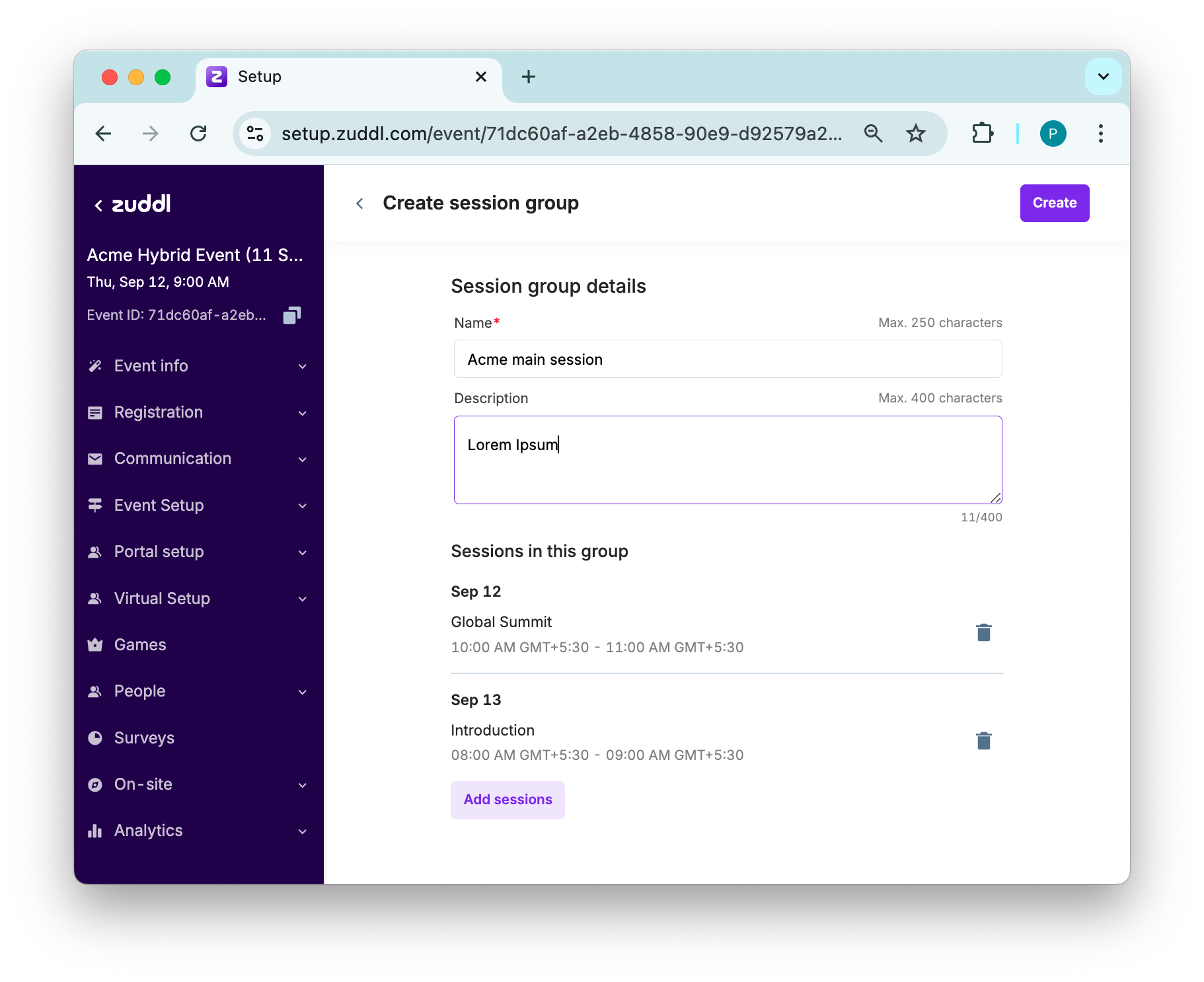
Task: Click the Virtual Setup people icon
Action: click(x=95, y=598)
